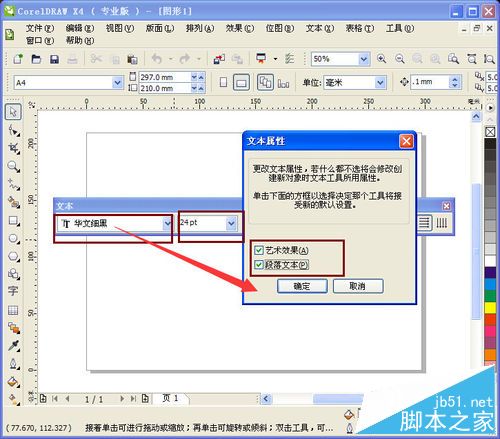
Task: Expand the 单位 毫米 units dropdown
Action: (380, 82)
